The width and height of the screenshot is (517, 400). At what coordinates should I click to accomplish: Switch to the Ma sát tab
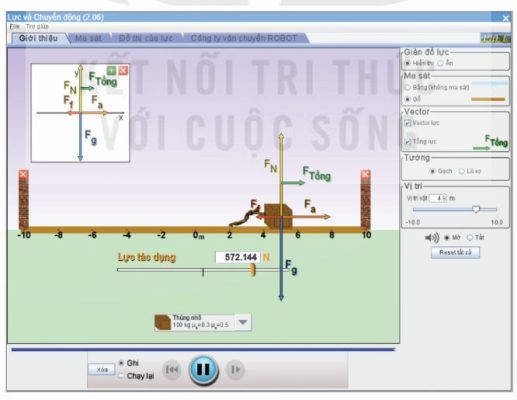(x=88, y=38)
